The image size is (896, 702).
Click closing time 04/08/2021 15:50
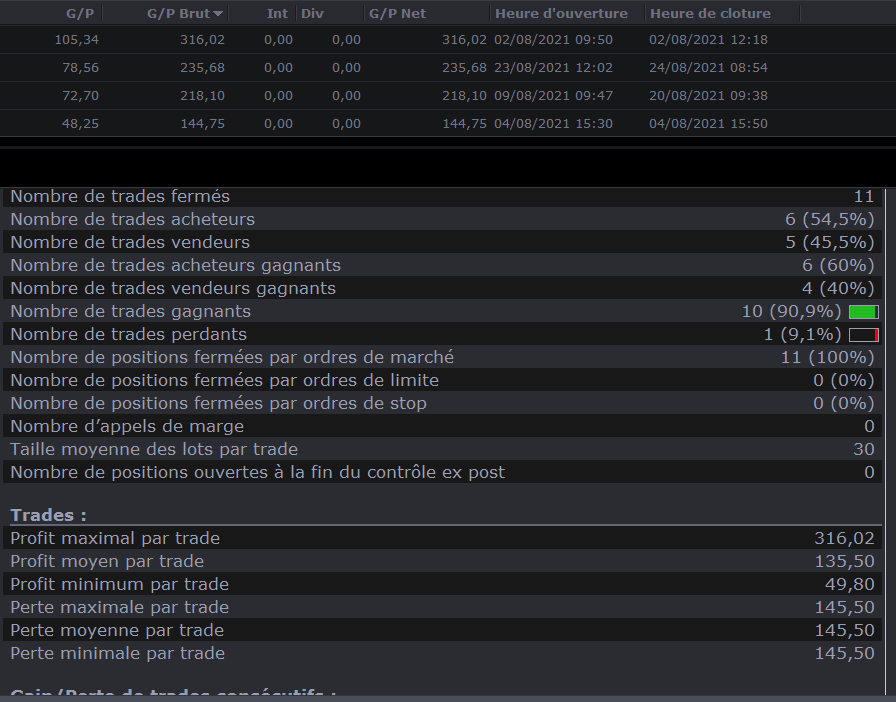pos(708,123)
